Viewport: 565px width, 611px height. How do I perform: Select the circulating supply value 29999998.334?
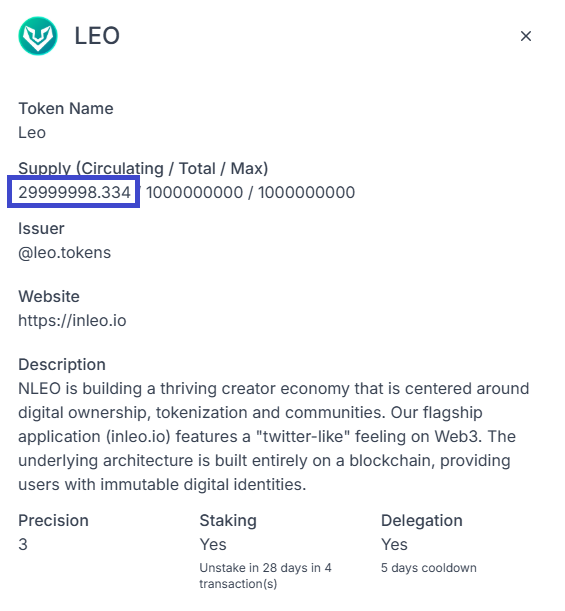pos(74,192)
